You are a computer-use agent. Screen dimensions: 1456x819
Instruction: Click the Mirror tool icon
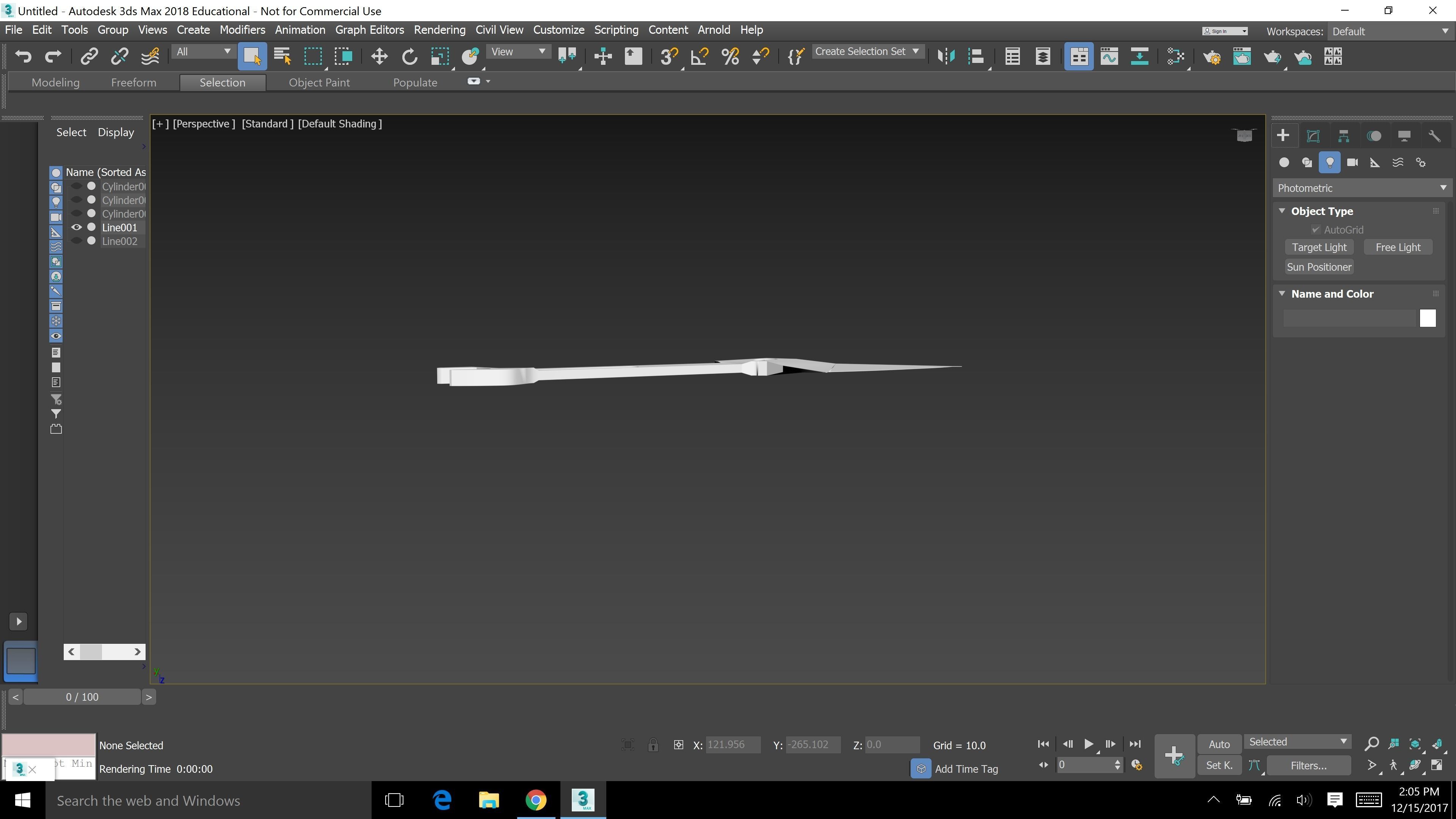coord(946,56)
